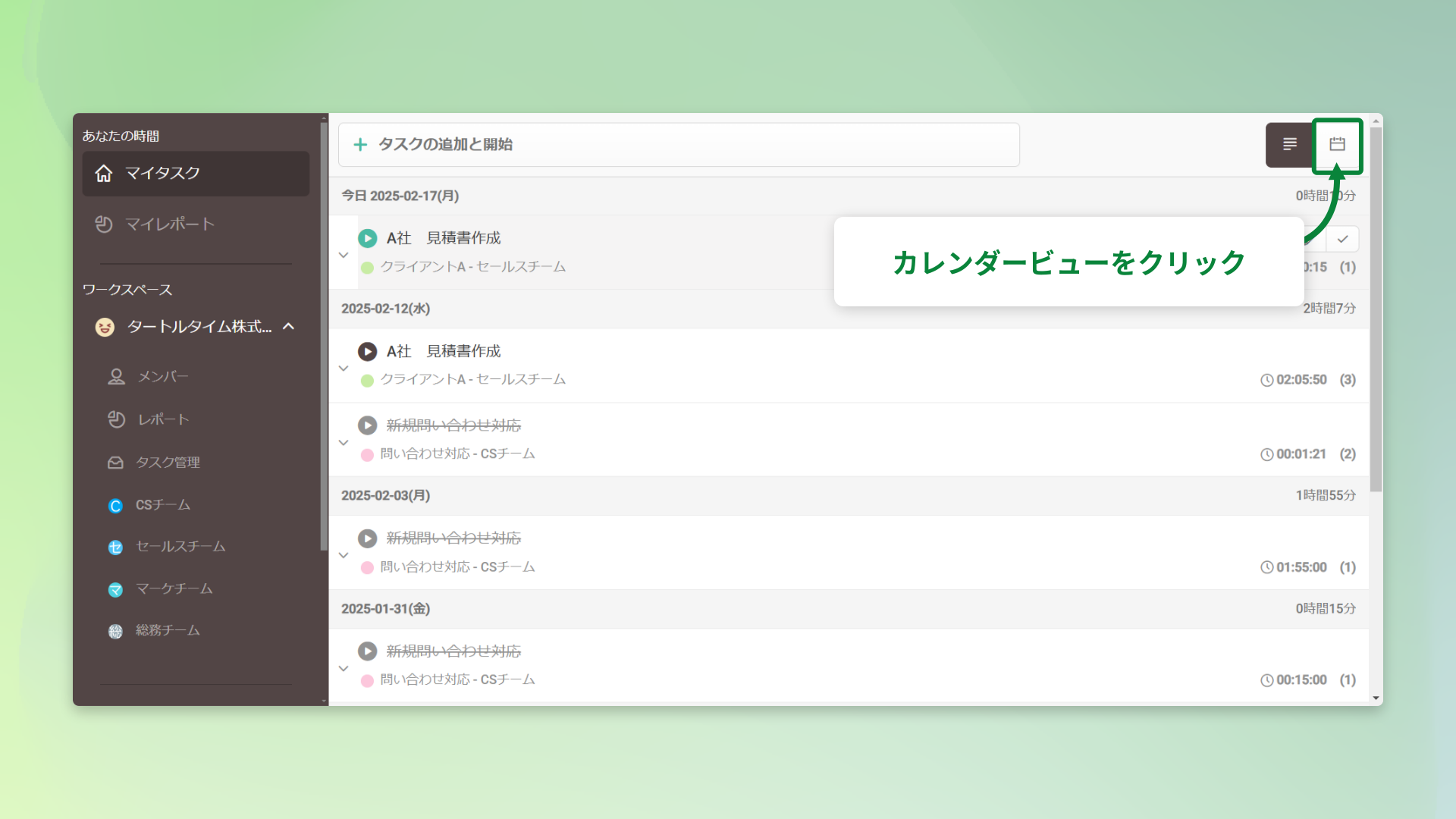Mark A社 見積書作成 as complete with the checkmark
Screen dimensions: 1456x819
point(1342,239)
